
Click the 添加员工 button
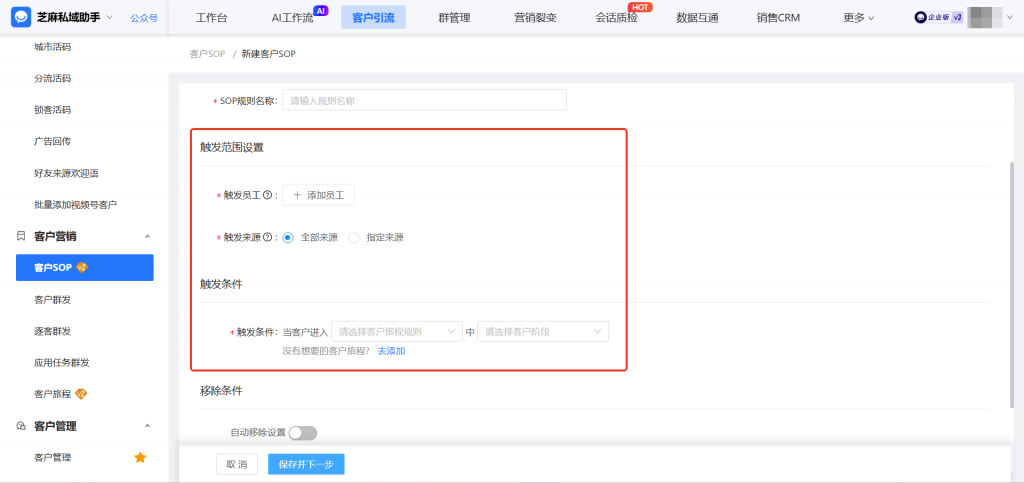(x=319, y=195)
